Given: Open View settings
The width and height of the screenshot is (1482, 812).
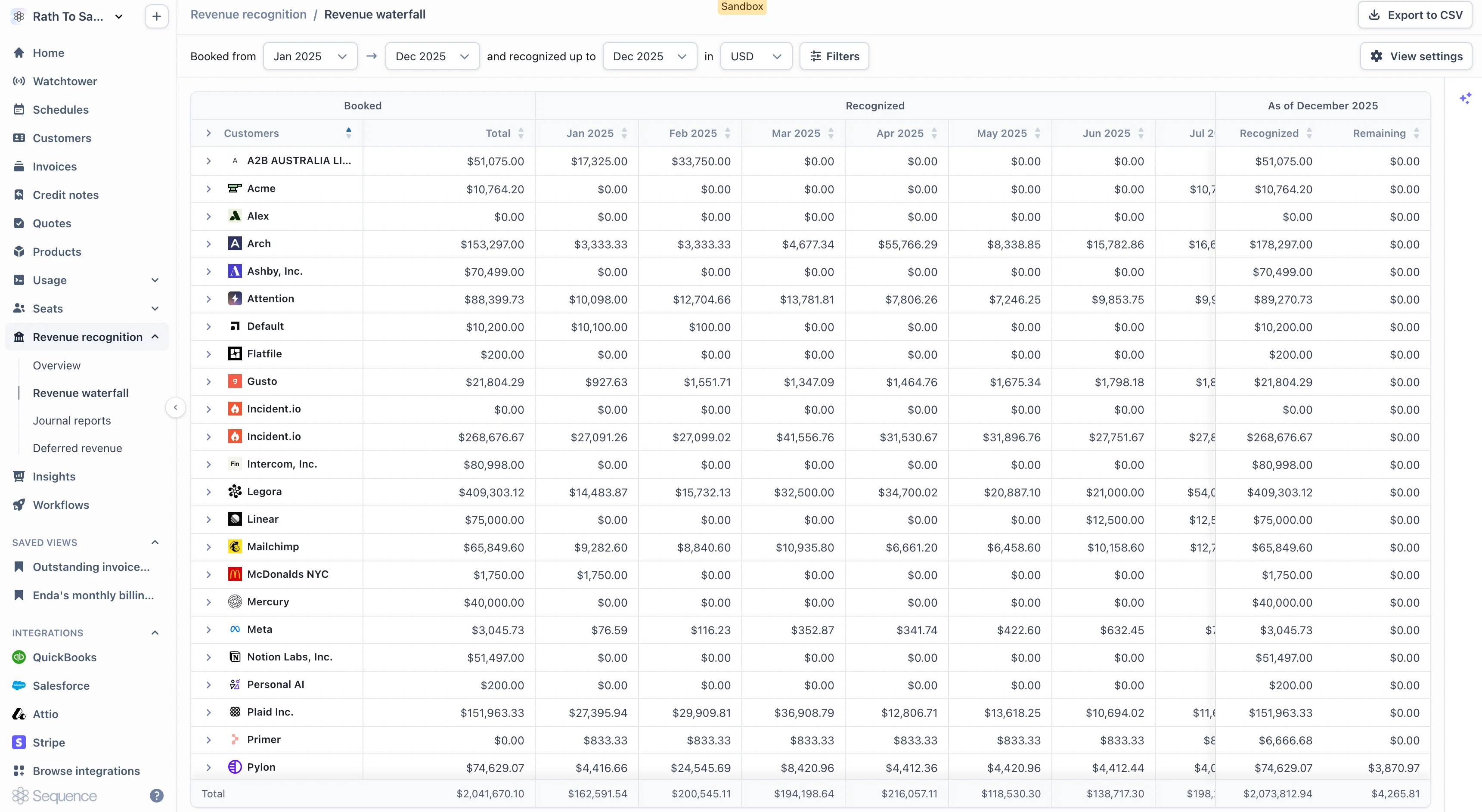Looking at the screenshot, I should pos(1415,56).
